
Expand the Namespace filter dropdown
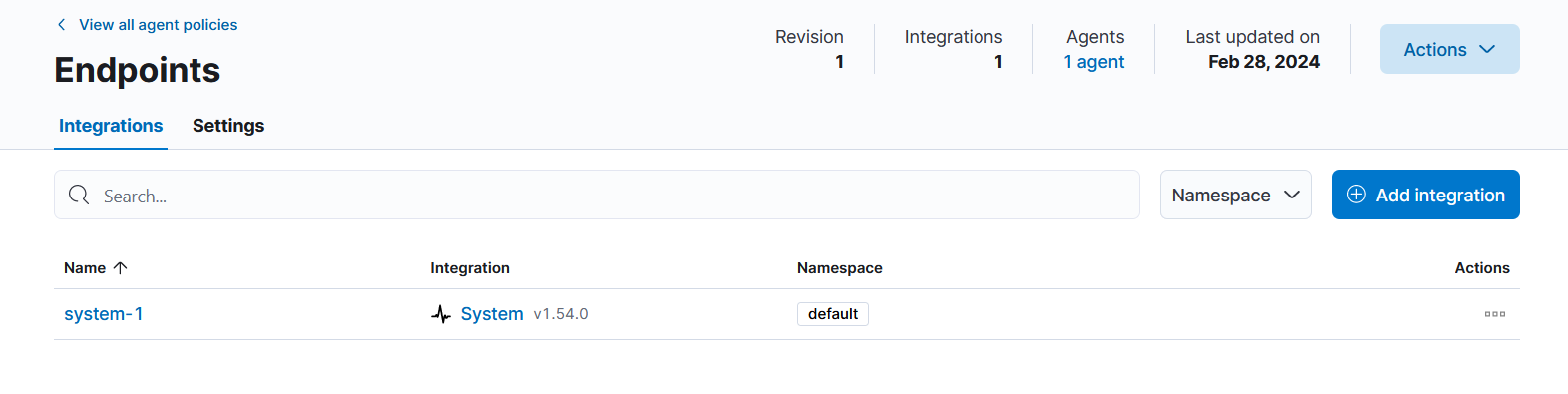pyautogui.click(x=1235, y=195)
